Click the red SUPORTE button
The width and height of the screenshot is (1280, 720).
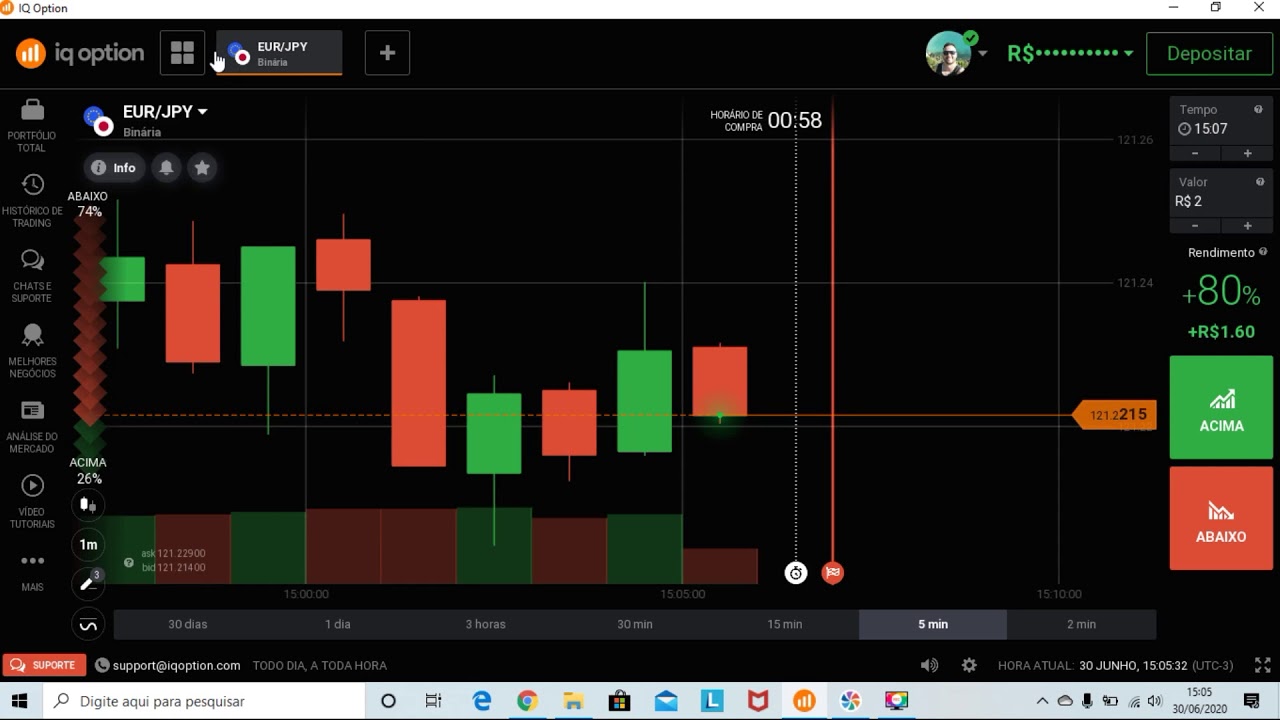point(43,665)
